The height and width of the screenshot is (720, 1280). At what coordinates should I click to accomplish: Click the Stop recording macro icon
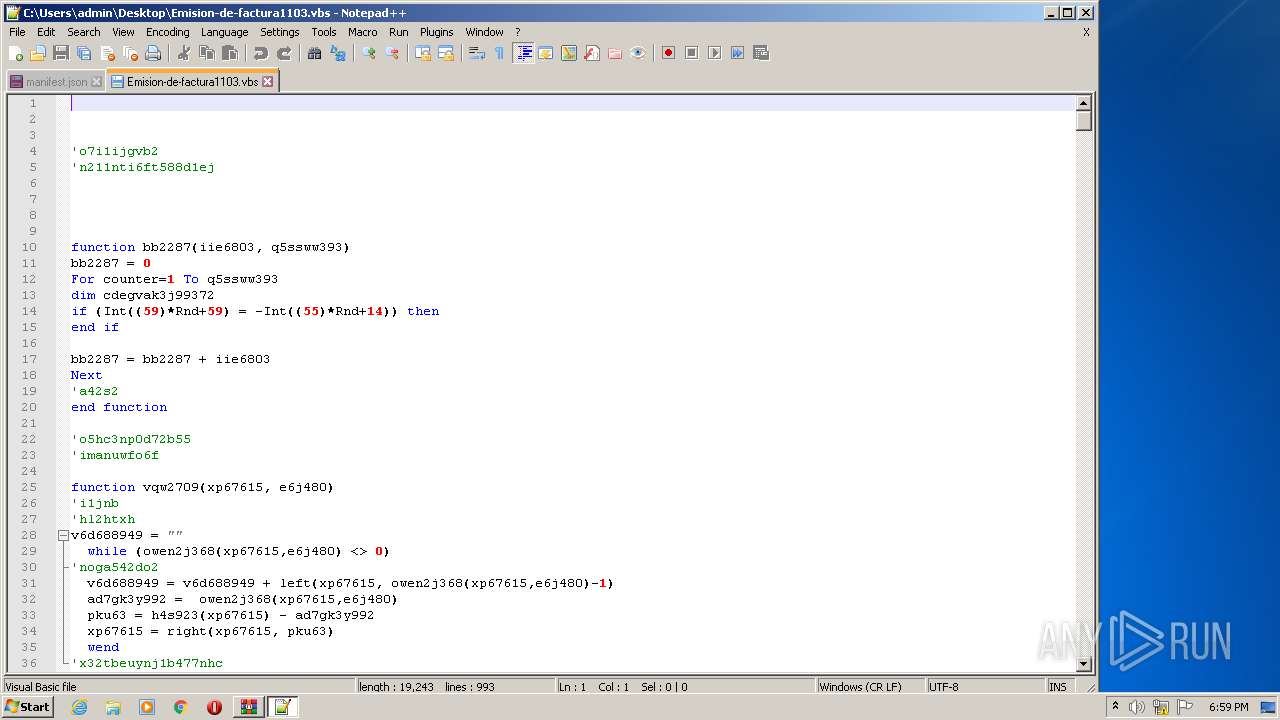coord(691,53)
